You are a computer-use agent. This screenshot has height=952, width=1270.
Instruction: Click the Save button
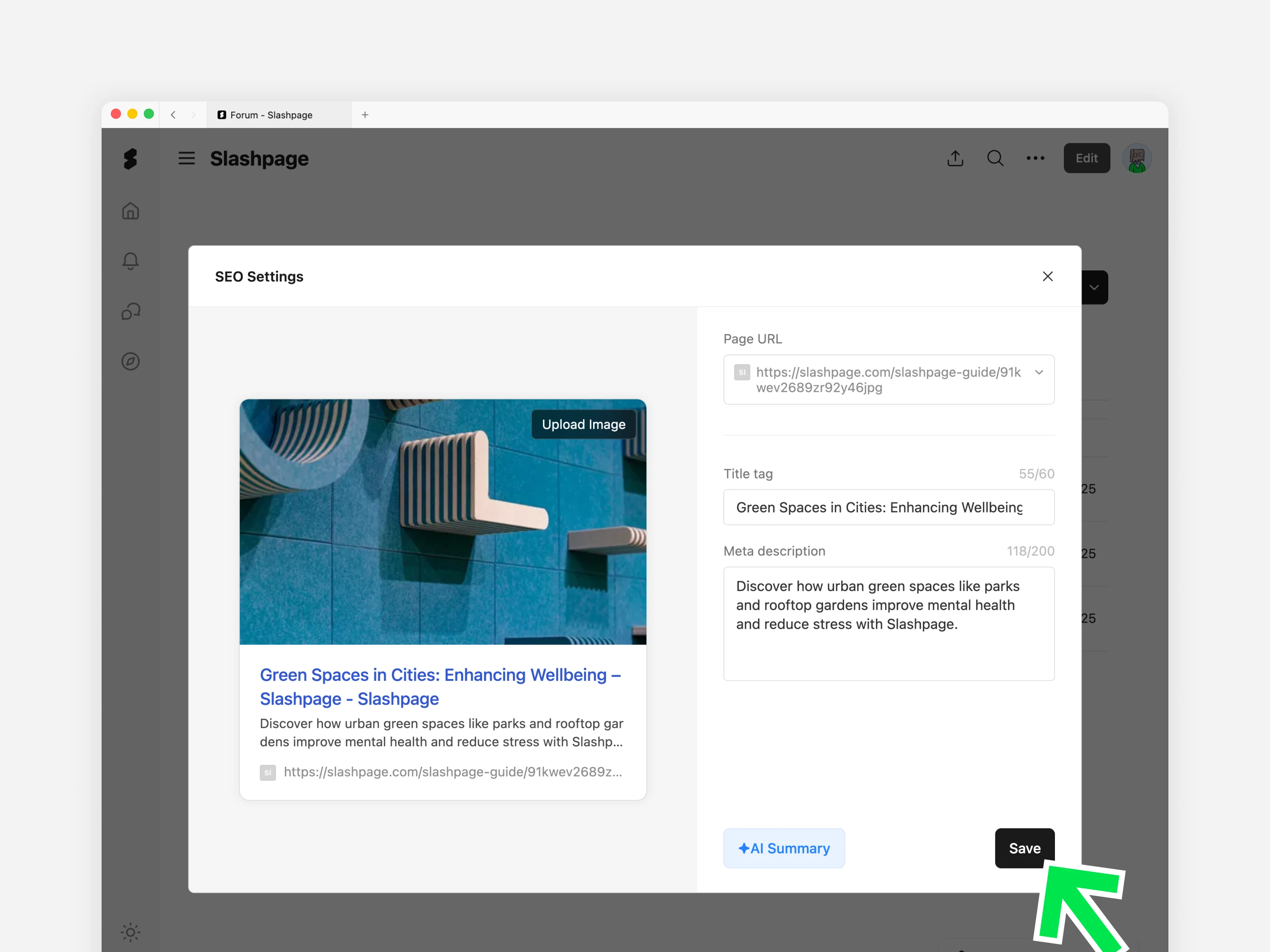(x=1024, y=847)
